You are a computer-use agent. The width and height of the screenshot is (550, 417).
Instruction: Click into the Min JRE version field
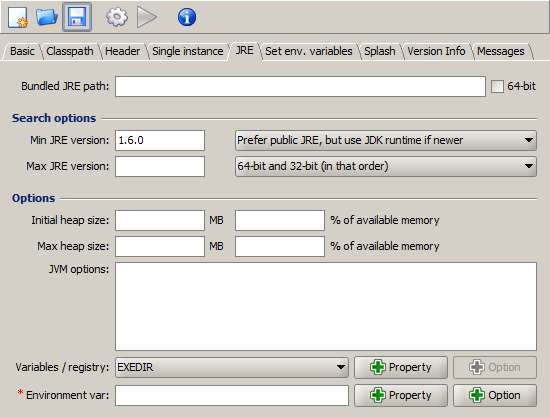click(x=160, y=140)
